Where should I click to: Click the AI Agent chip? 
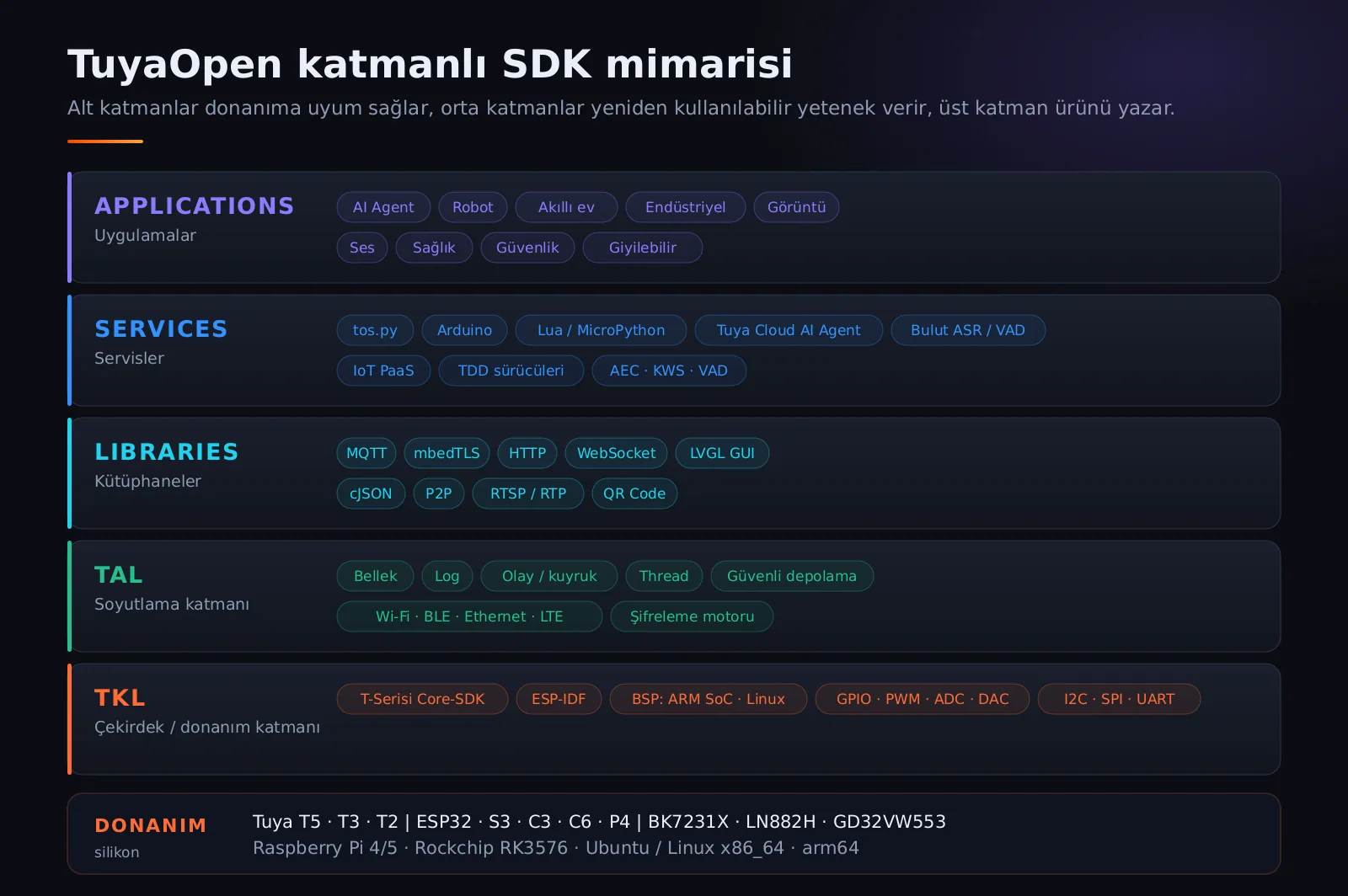(x=383, y=207)
